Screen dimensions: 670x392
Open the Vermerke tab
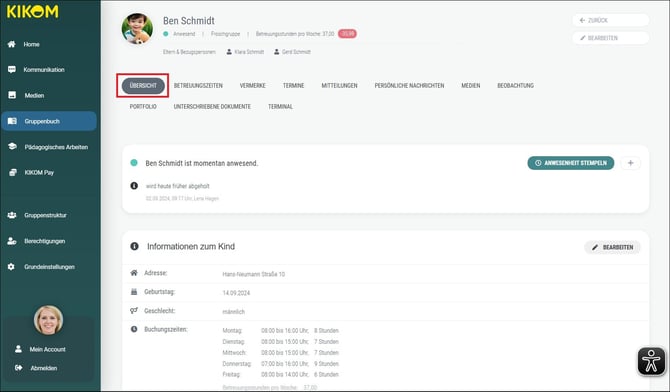(253, 85)
